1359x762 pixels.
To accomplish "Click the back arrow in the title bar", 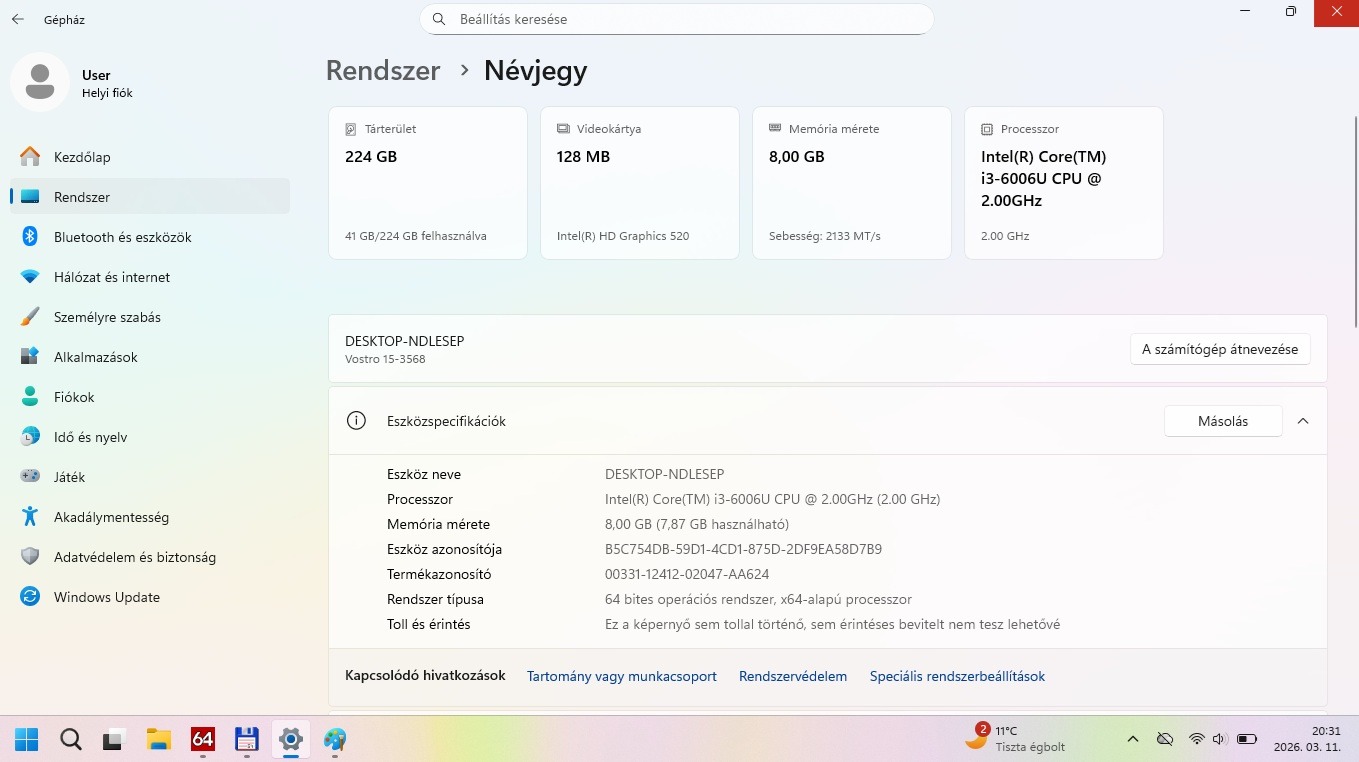I will pyautogui.click(x=18, y=19).
